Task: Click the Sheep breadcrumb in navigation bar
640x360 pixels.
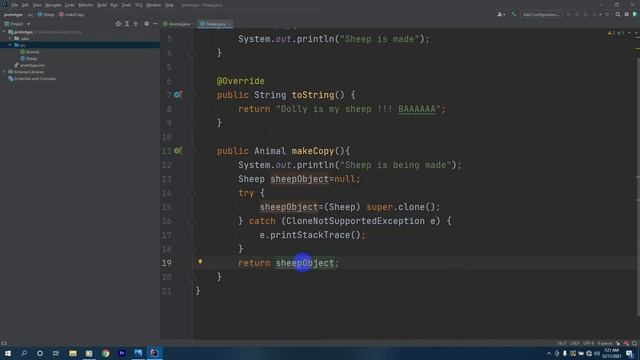Action: coord(46,15)
